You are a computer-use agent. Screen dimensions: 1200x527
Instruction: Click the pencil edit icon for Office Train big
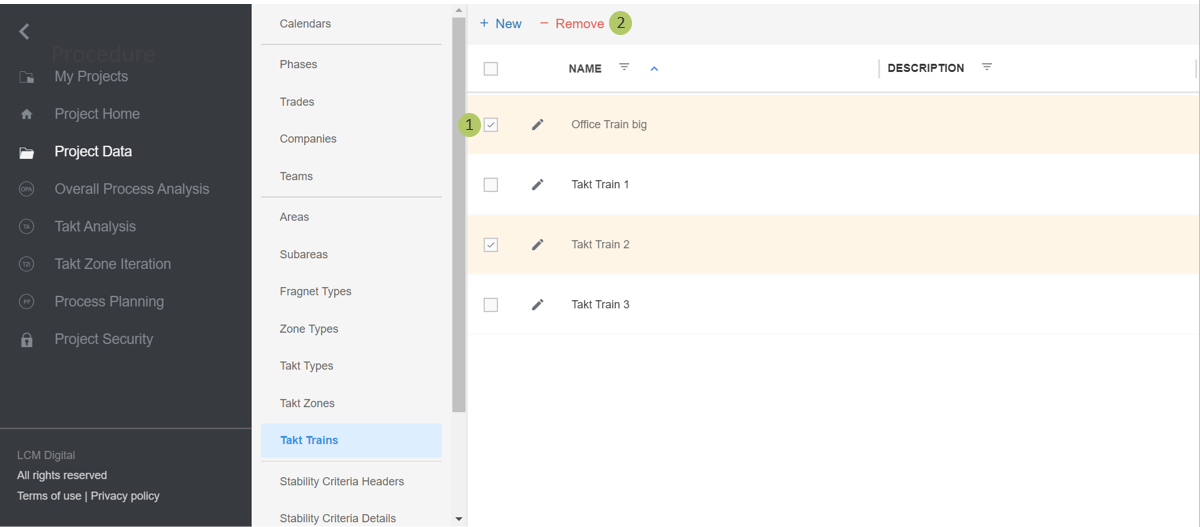pyautogui.click(x=537, y=125)
